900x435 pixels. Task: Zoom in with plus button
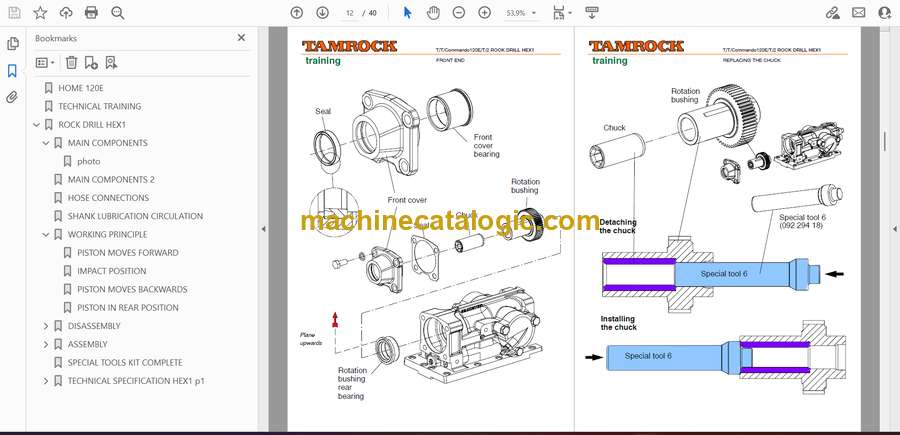485,13
